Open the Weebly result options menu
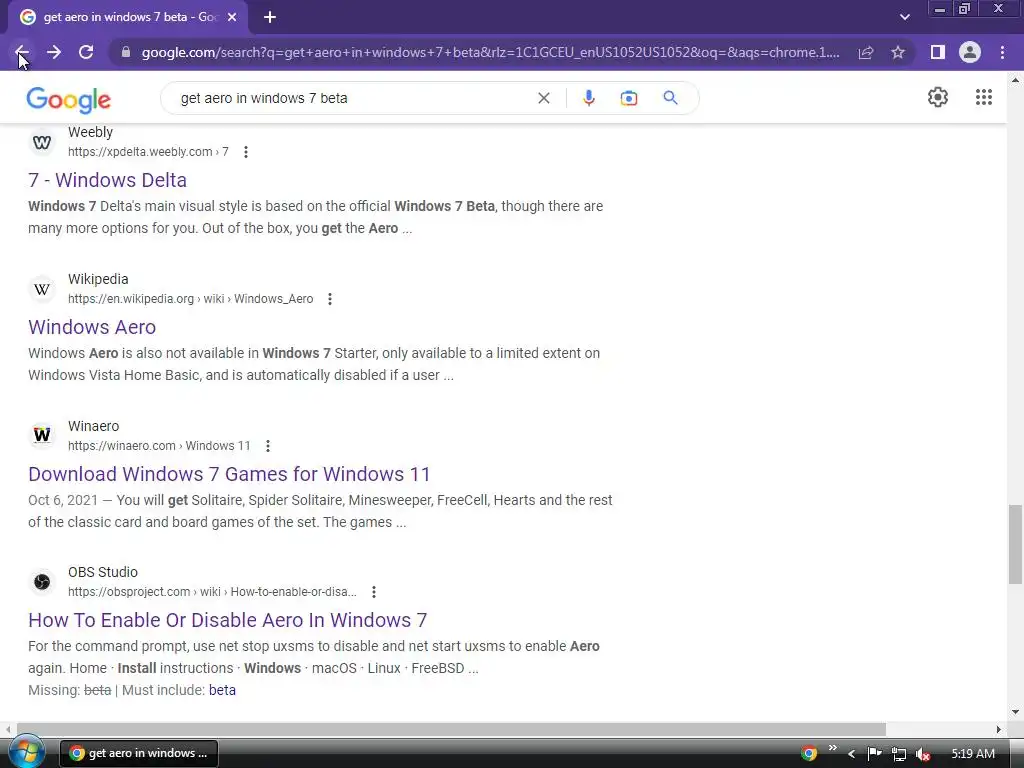The height and width of the screenshot is (768, 1024). (246, 152)
